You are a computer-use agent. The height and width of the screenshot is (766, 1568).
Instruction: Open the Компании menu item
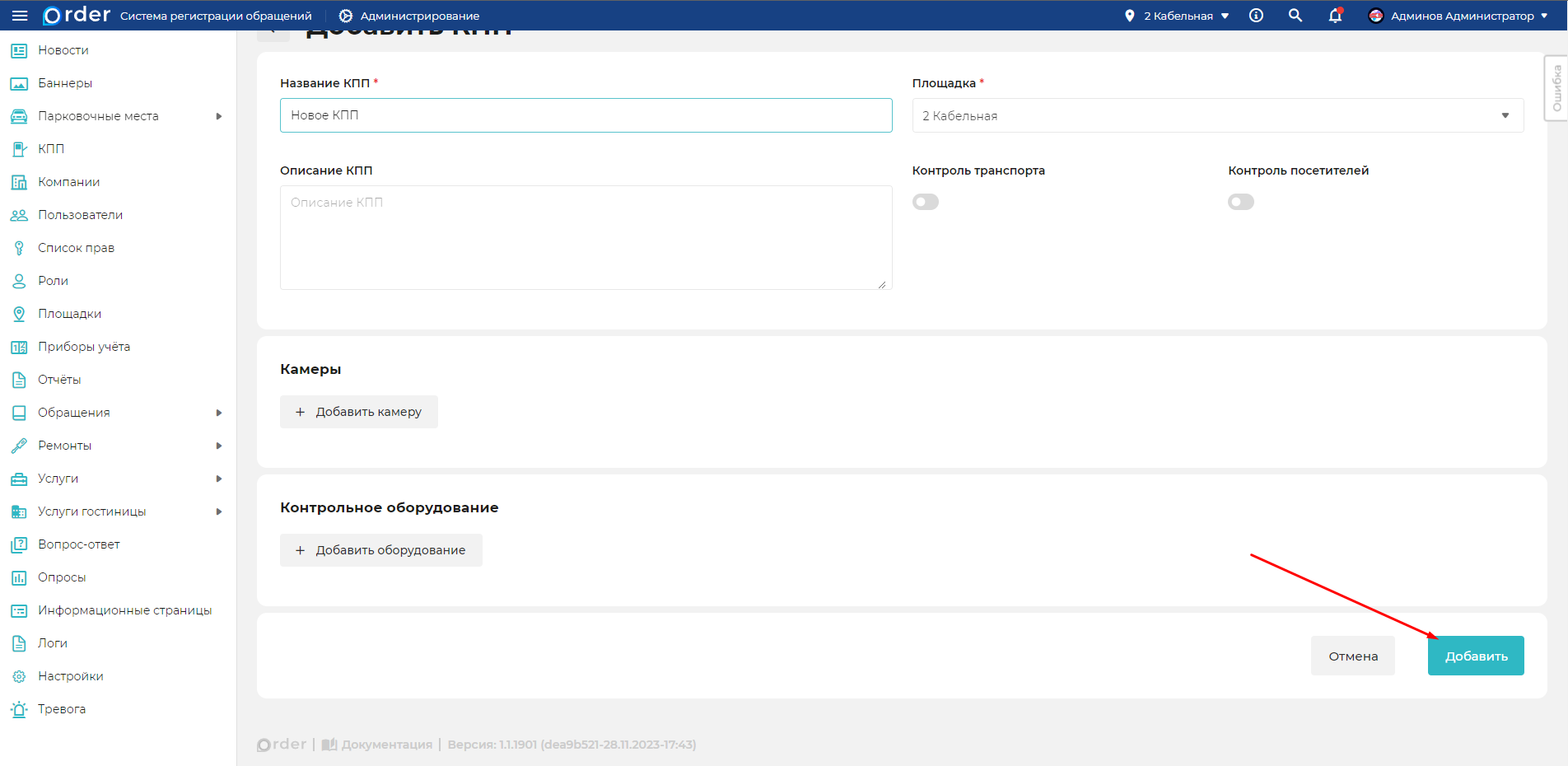tap(69, 182)
